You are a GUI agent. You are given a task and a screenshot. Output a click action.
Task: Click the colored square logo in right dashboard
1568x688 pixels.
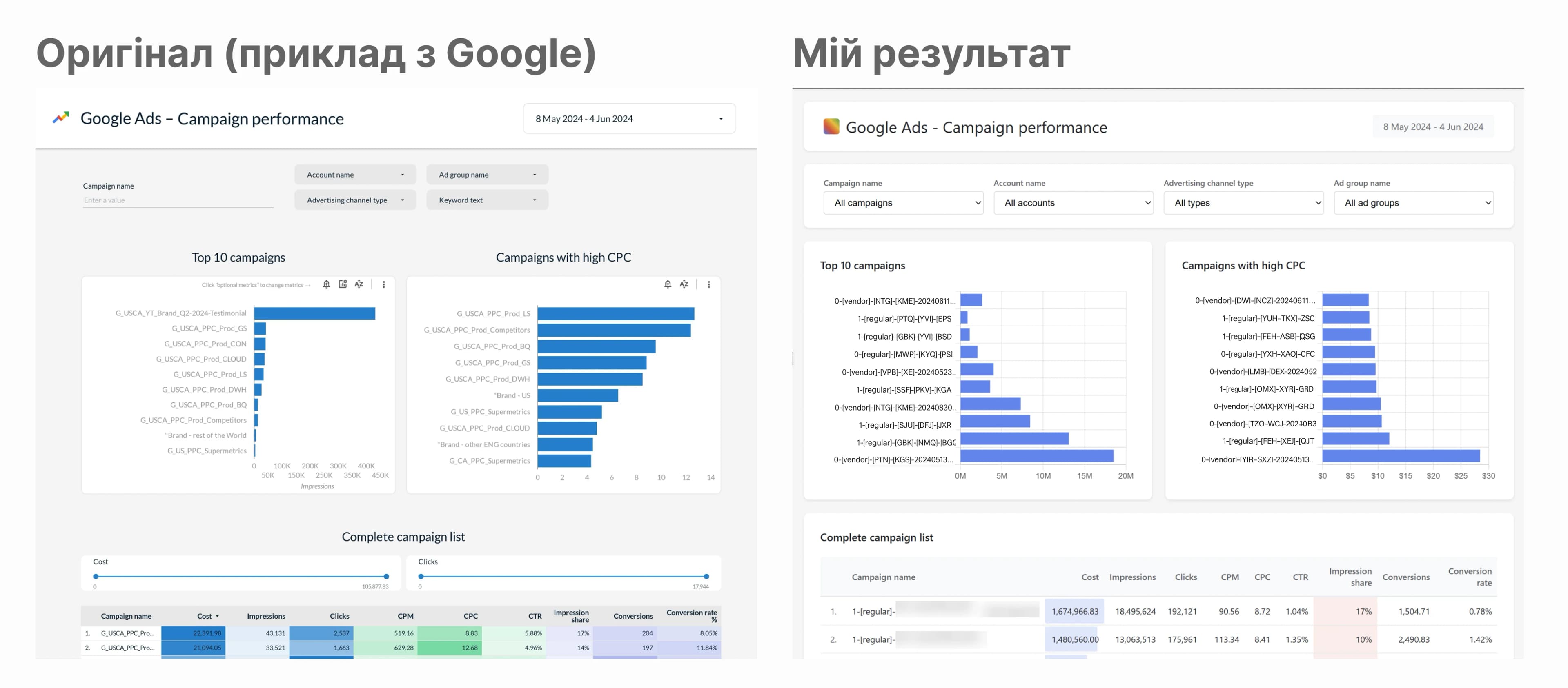point(831,127)
